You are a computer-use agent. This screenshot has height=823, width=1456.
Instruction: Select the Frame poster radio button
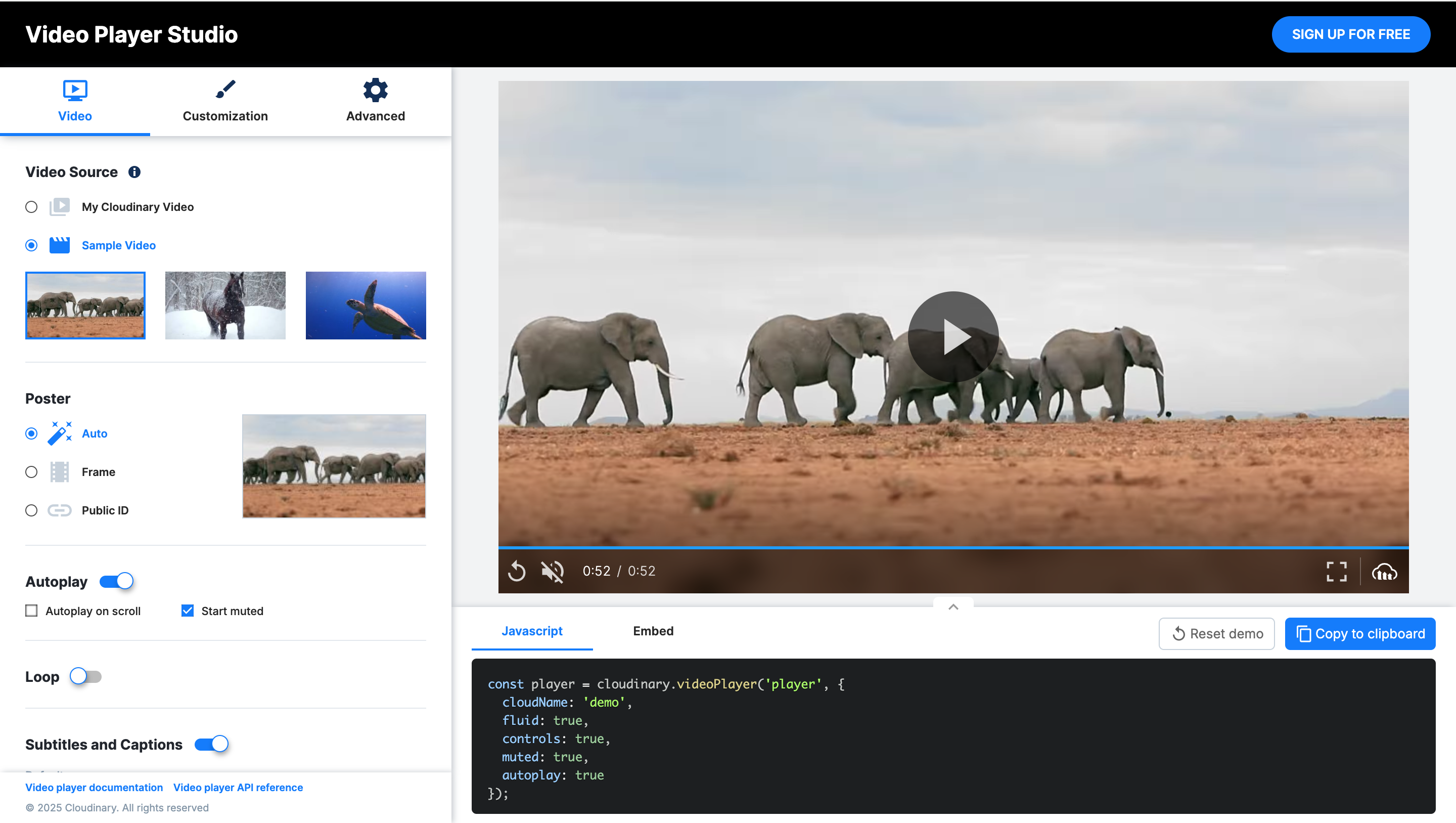click(x=32, y=472)
